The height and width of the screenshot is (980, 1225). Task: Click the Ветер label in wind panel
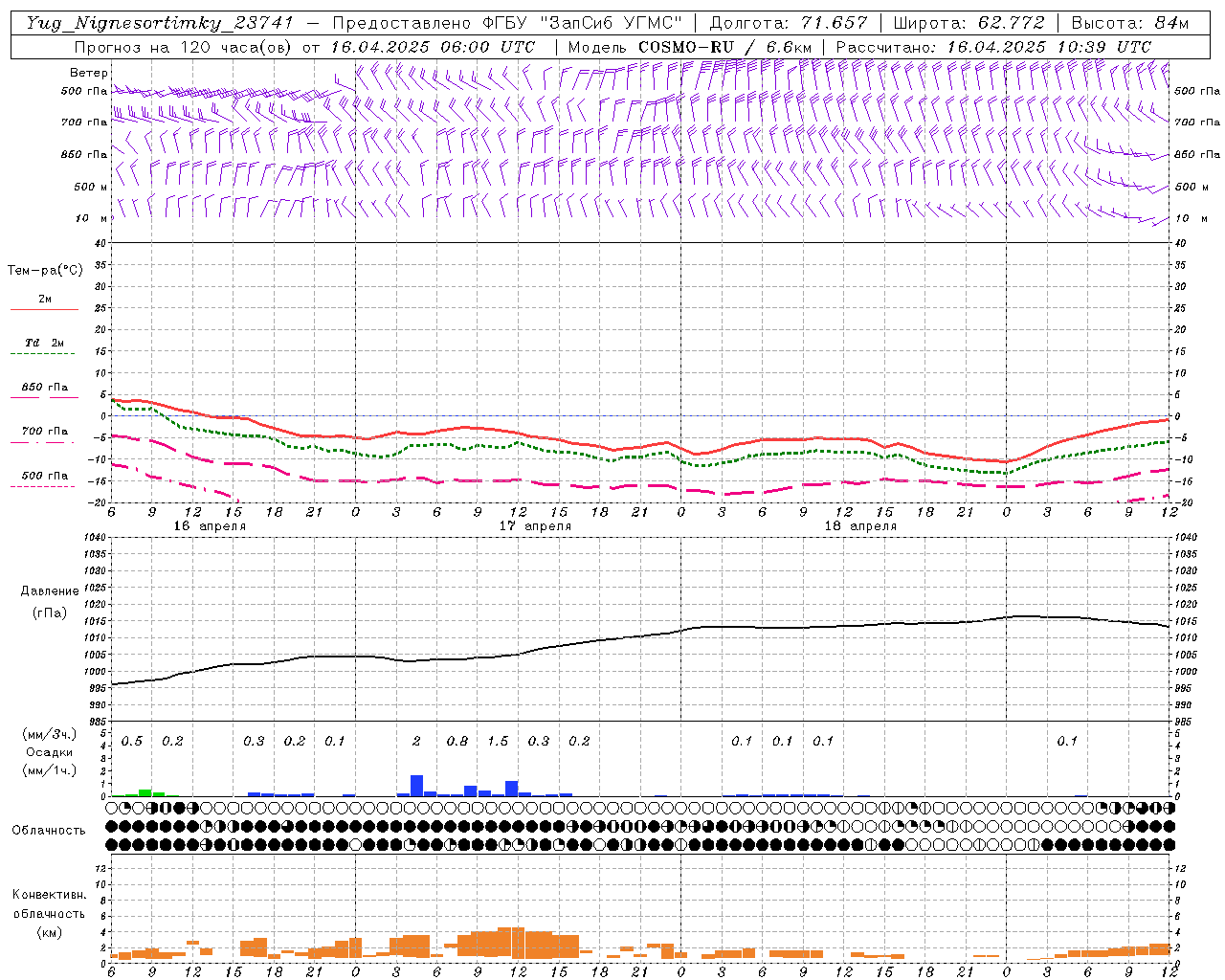[x=88, y=73]
